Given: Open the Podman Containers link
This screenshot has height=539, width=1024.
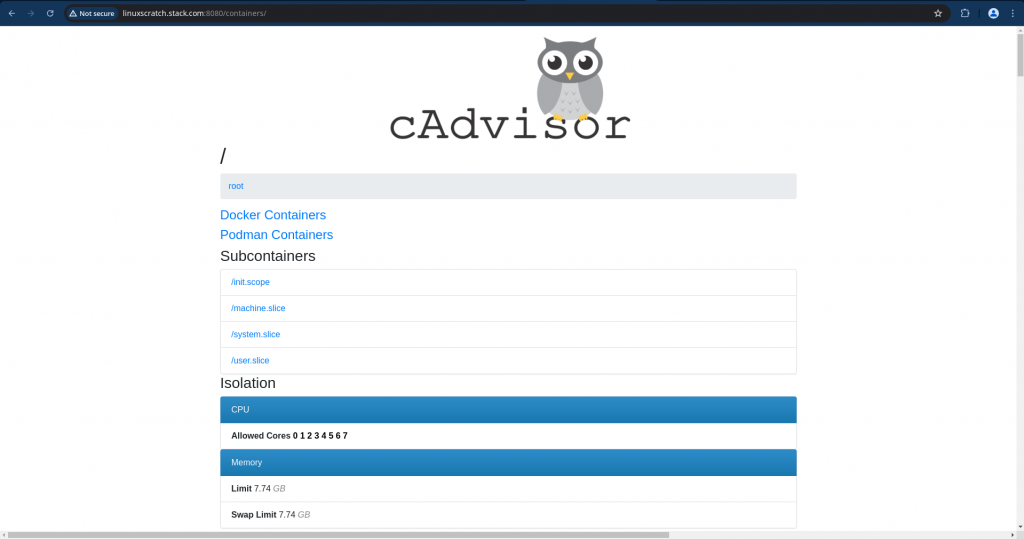Looking at the screenshot, I should point(276,235).
